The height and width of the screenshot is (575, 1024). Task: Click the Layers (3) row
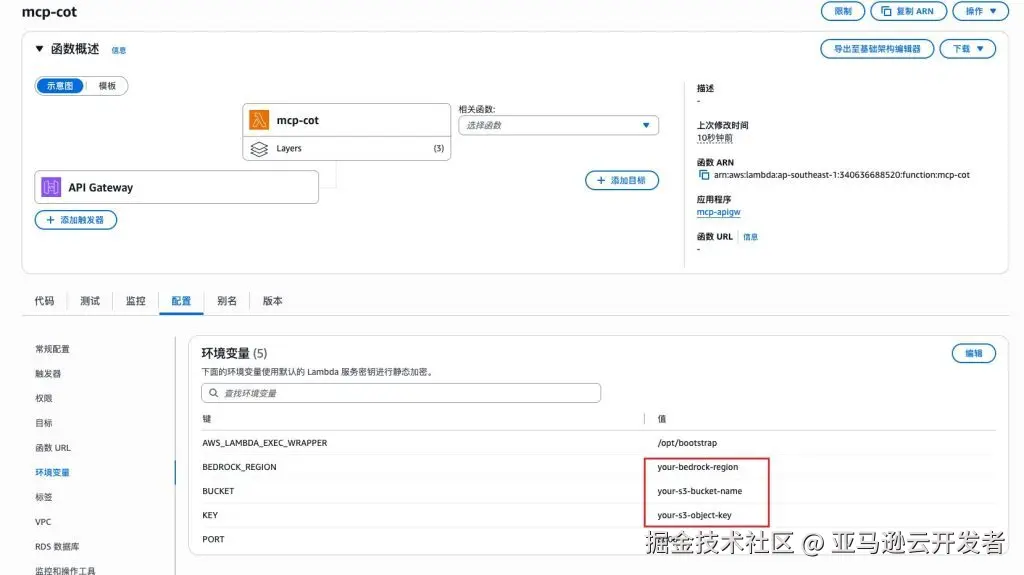click(x=347, y=149)
